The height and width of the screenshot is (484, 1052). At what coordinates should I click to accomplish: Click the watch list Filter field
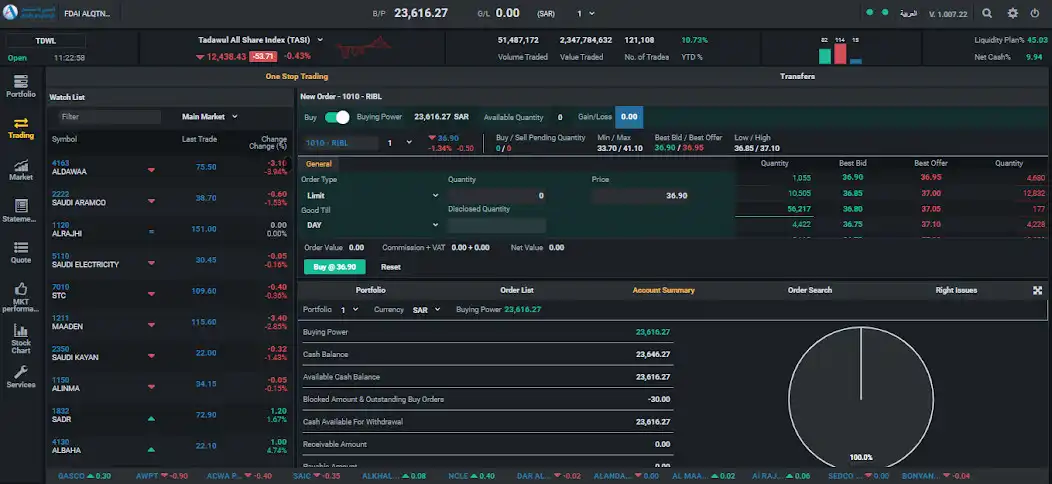[x=109, y=117]
